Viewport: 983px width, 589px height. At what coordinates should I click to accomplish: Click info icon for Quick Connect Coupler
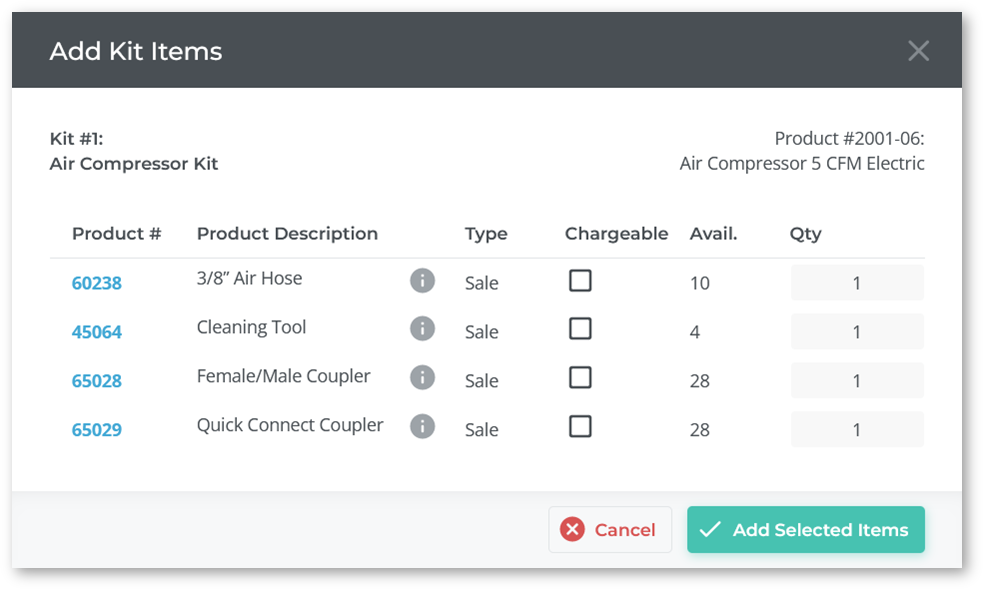[x=423, y=426]
